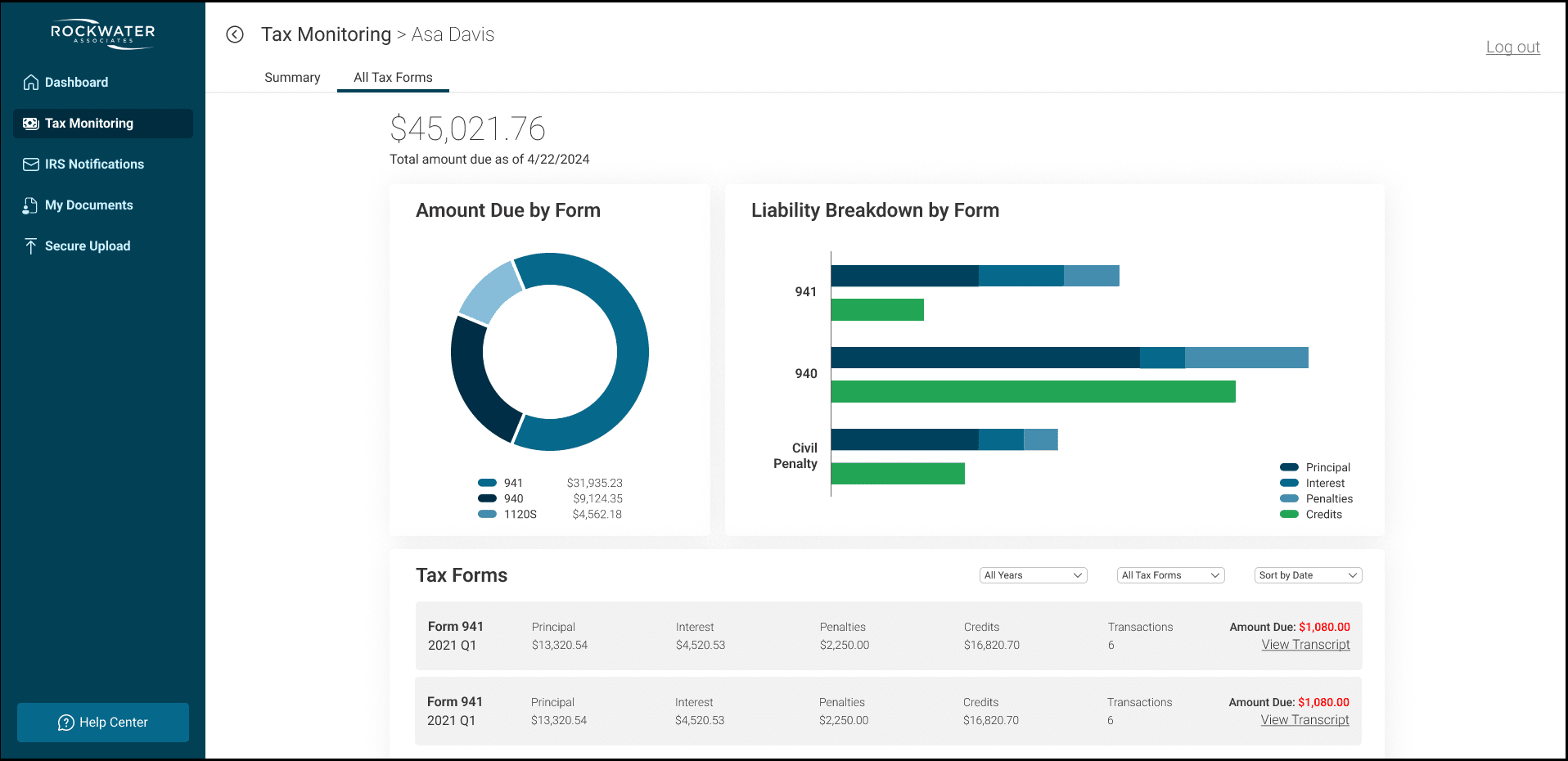View Transcript for second Form 941 row
Viewport: 1568px width, 761px height.
(1304, 720)
